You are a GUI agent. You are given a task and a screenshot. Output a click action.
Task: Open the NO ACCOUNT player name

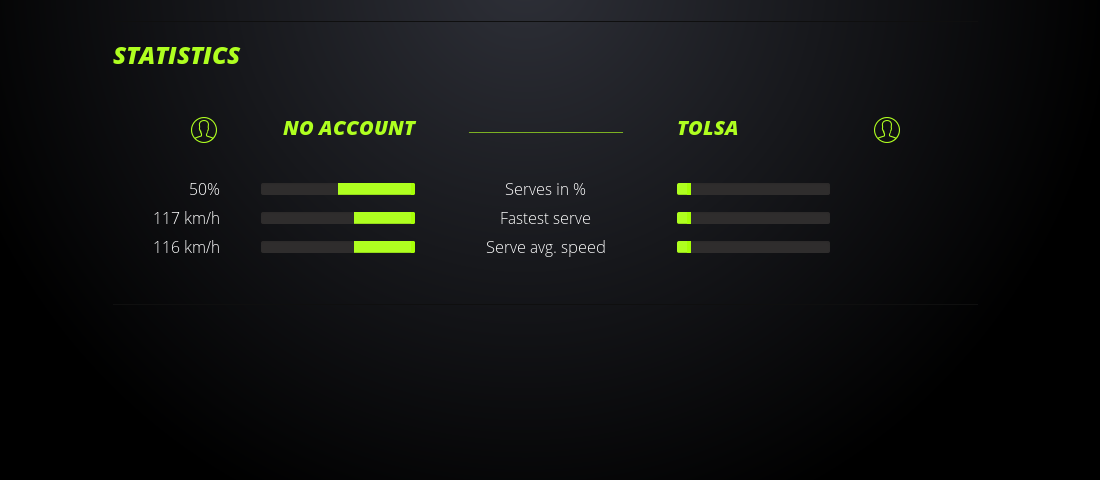click(x=349, y=128)
